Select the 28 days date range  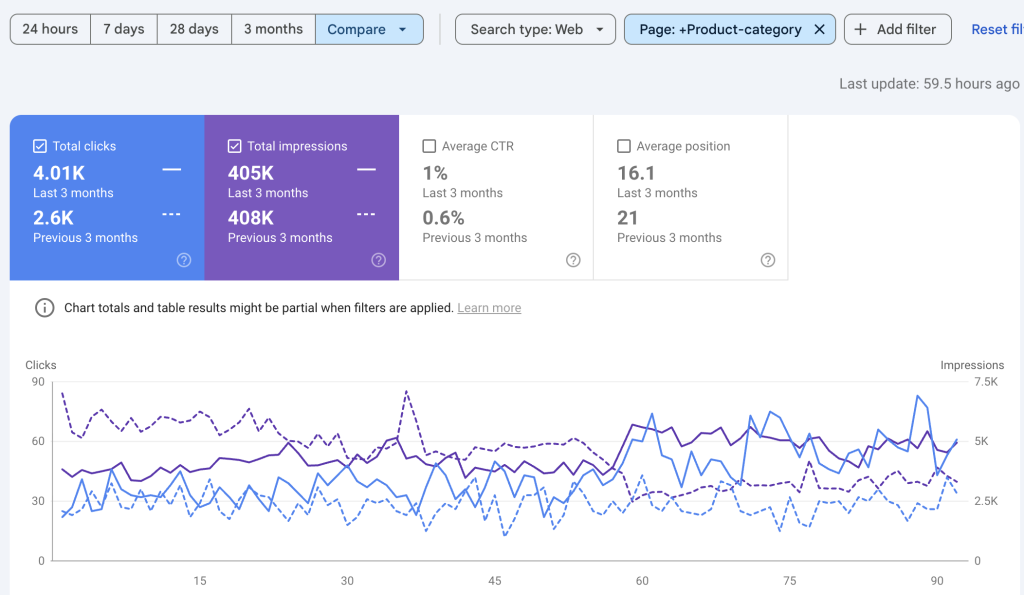[194, 29]
